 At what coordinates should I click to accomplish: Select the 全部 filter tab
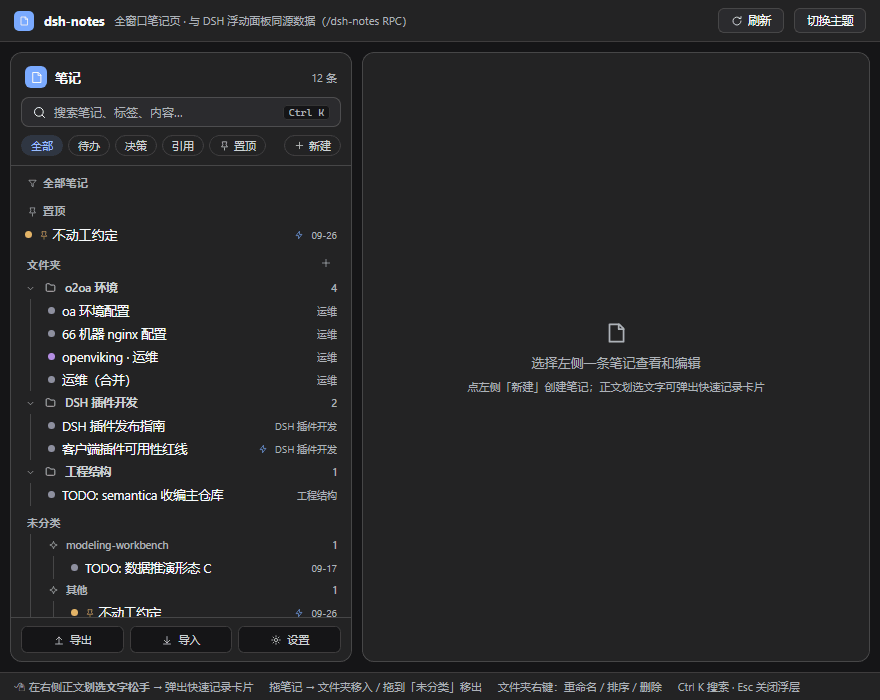tap(42, 146)
